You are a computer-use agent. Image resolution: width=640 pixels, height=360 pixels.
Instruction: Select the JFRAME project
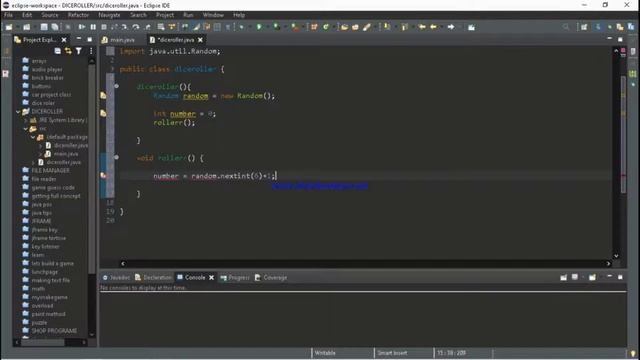coord(41,221)
